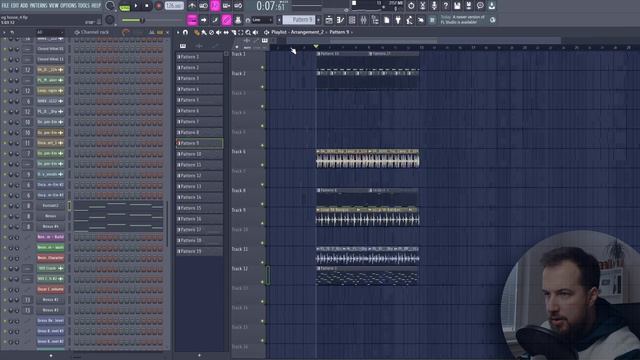This screenshot has width=640, height=360.
Task: Click the render export icon
Action: 468,6
